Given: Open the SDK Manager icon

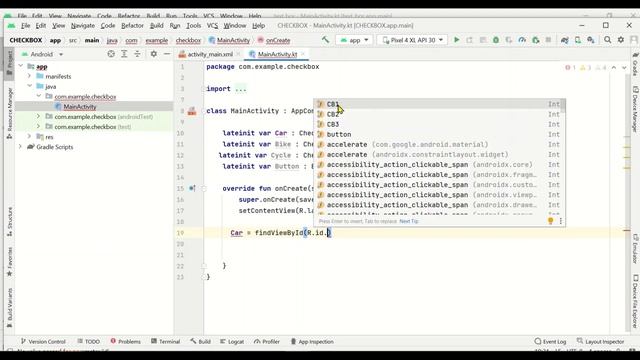Looking at the screenshot, I should [591, 40].
